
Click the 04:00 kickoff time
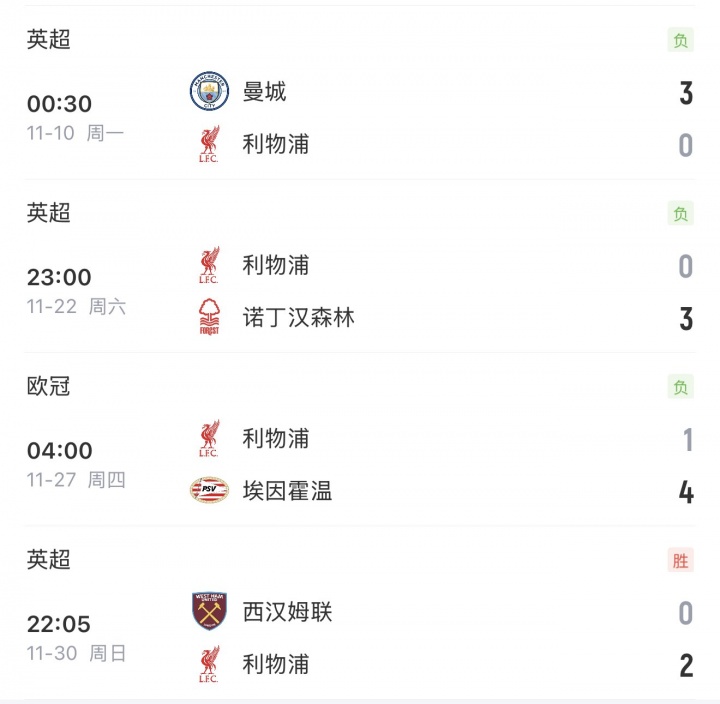[x=59, y=451]
